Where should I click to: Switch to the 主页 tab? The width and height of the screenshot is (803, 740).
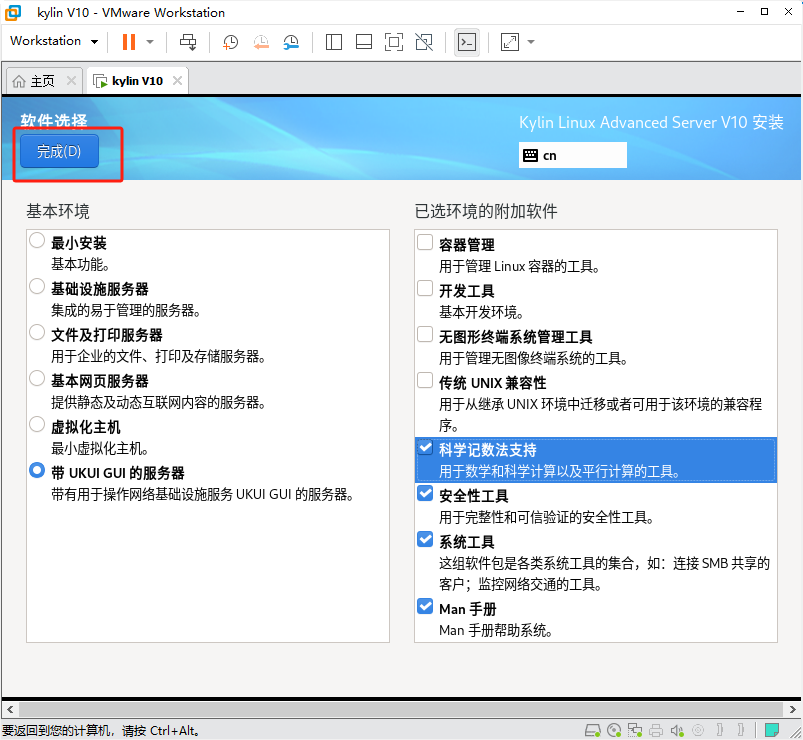tap(43, 81)
